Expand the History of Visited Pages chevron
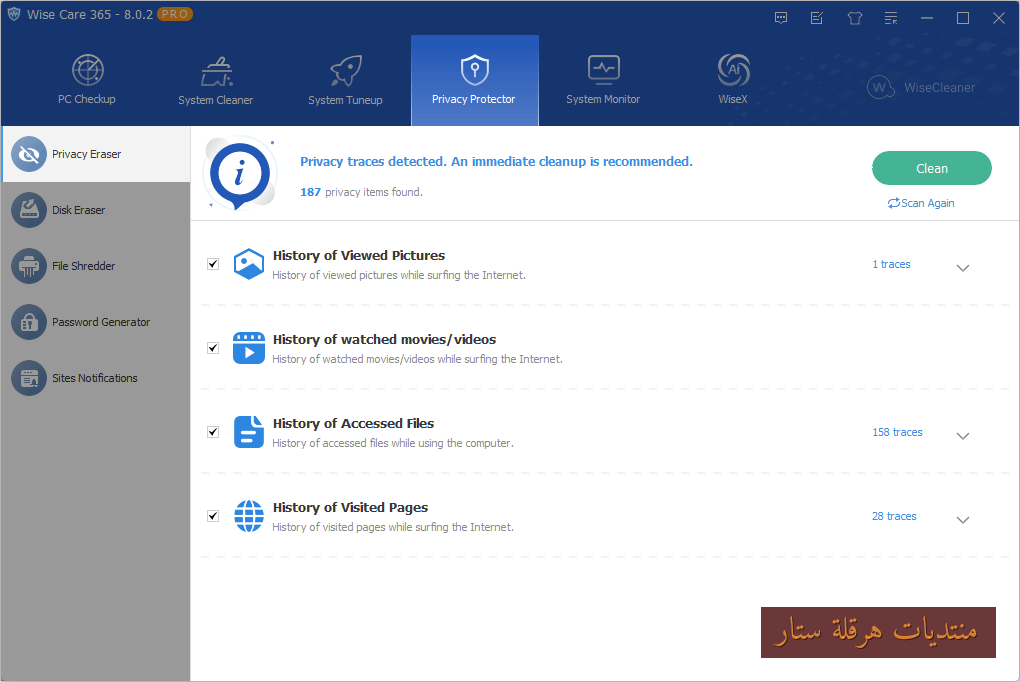The image size is (1020, 682). point(963,519)
